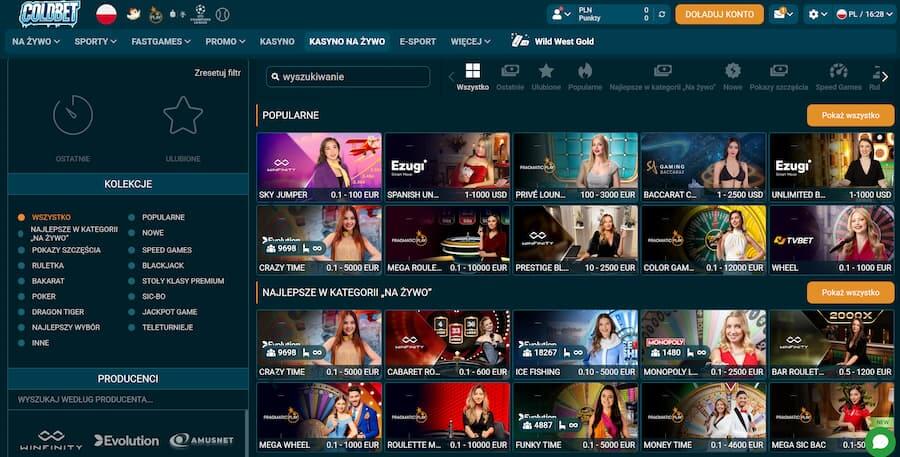
Task: Open the Wild West Gold promo
Action: 552,41
